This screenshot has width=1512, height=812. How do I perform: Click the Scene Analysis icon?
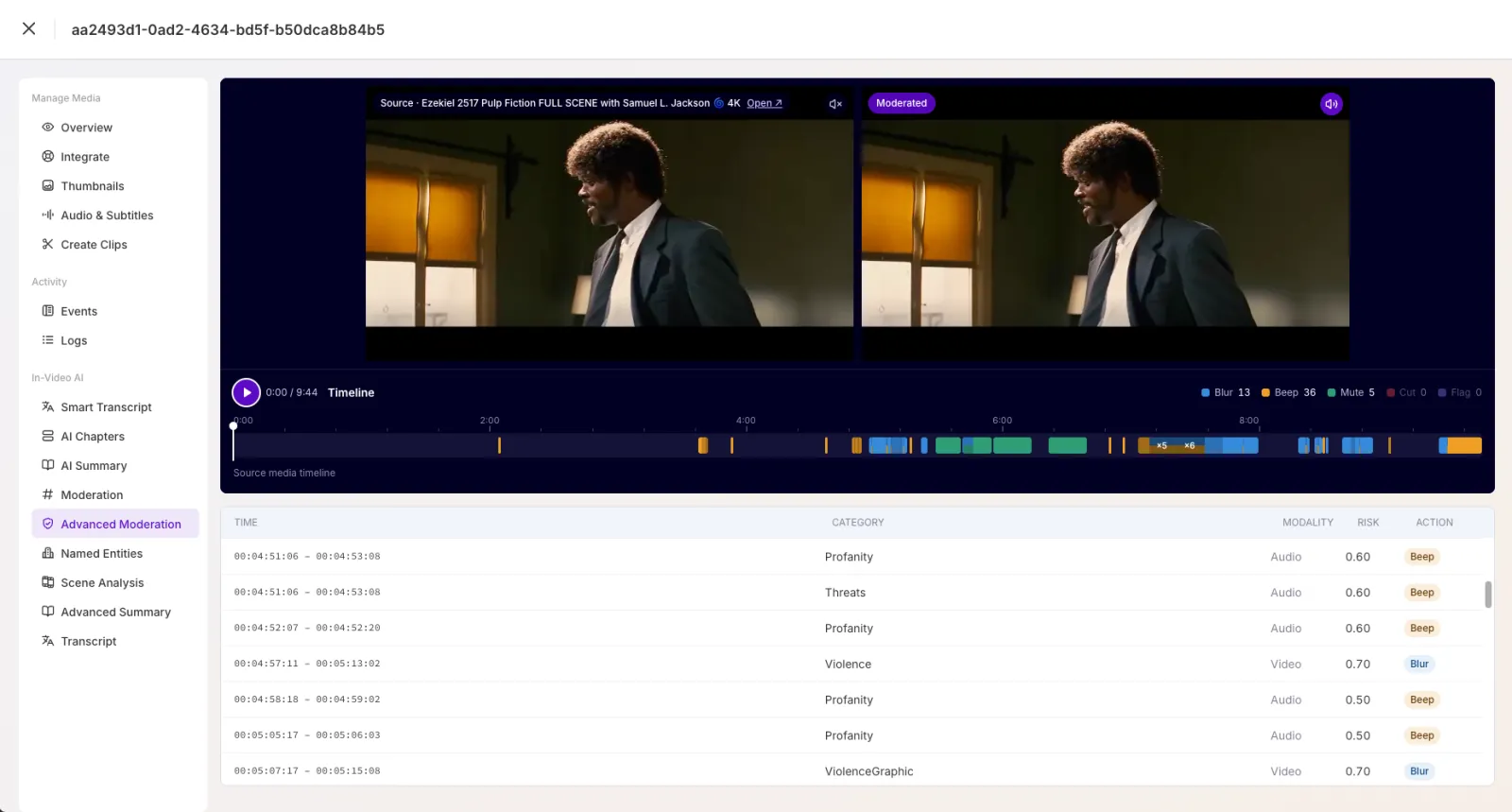(47, 582)
